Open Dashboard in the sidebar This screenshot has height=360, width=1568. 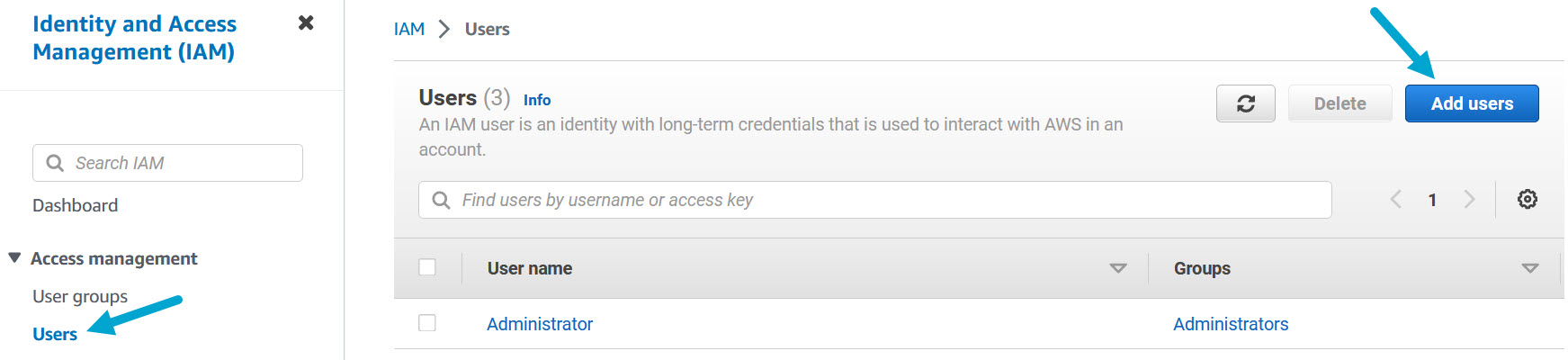(76, 205)
